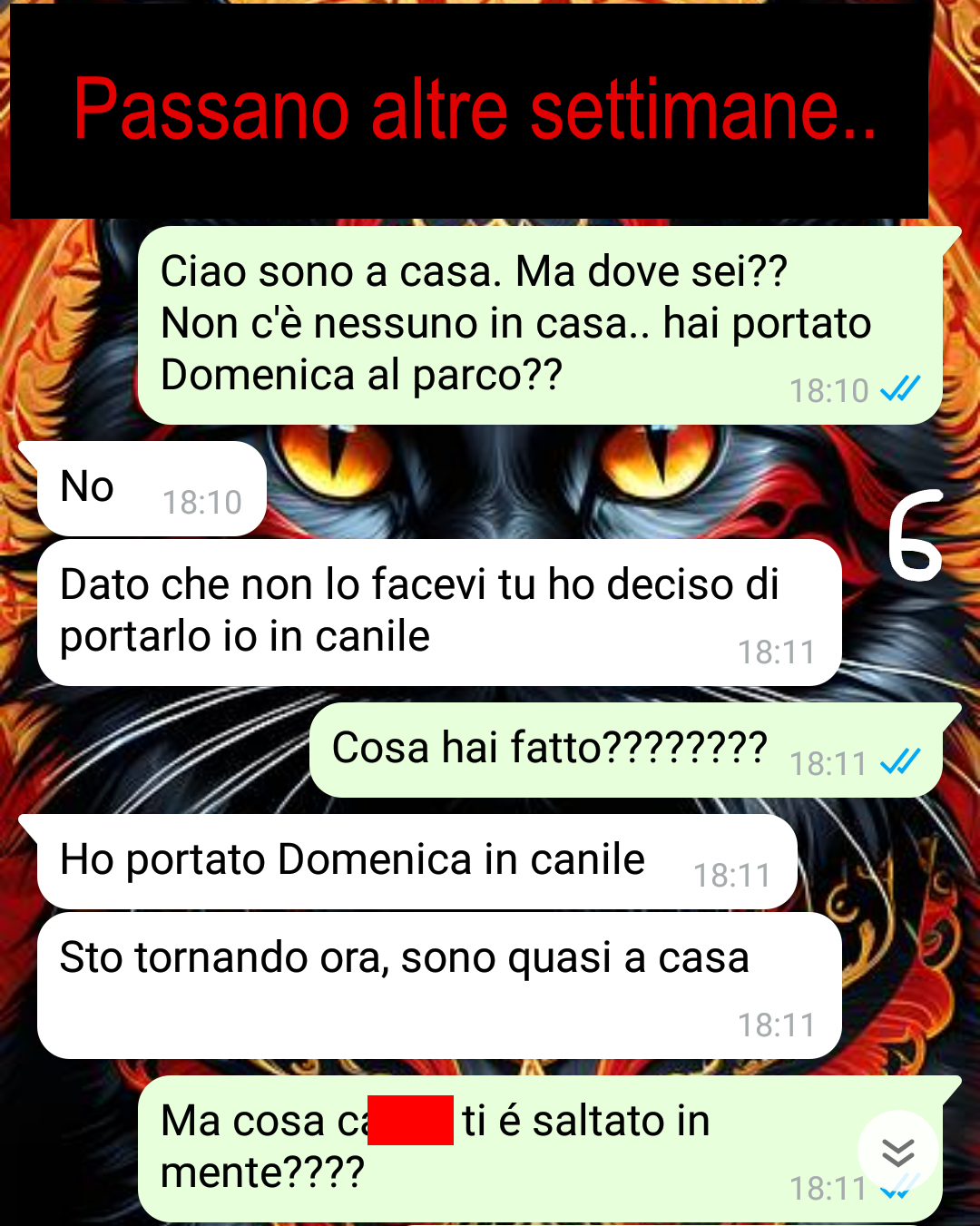The height and width of the screenshot is (1226, 980).
Task: Select the 'Ciao sono a casa' message bubble
Action: [x=540, y=325]
